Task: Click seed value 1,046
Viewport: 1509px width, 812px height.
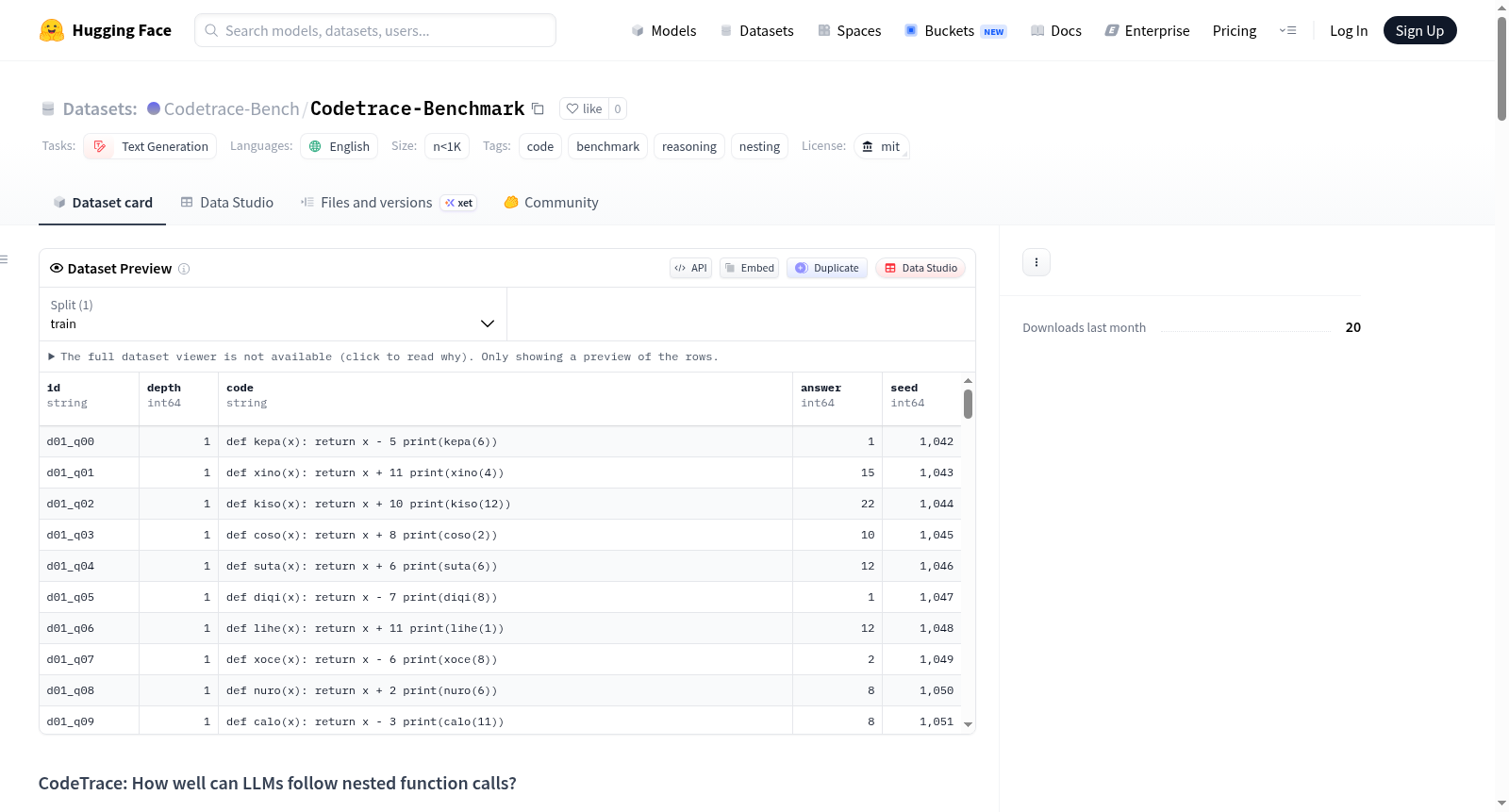Action: [x=937, y=566]
